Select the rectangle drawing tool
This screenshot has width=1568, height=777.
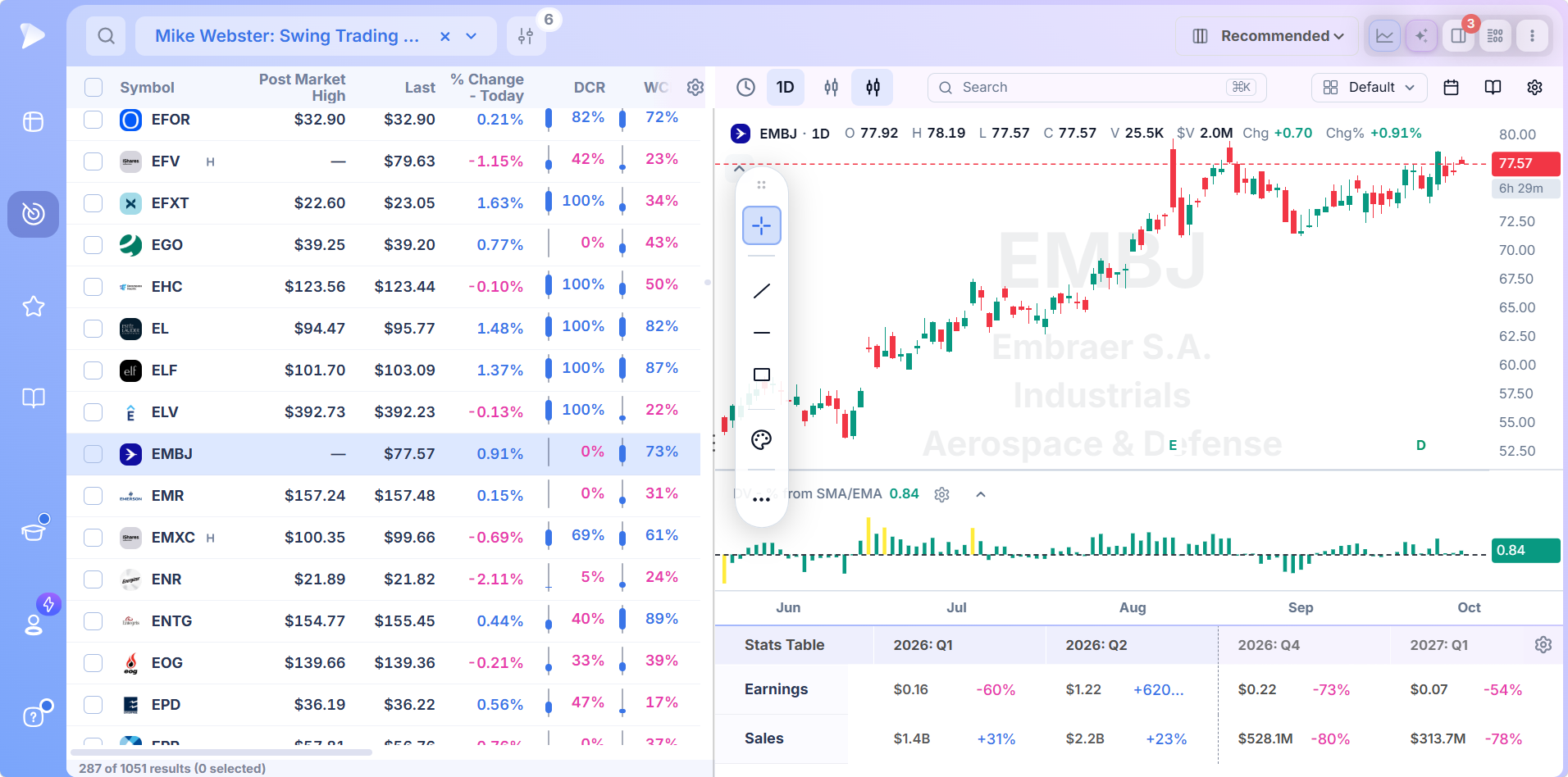click(x=762, y=375)
